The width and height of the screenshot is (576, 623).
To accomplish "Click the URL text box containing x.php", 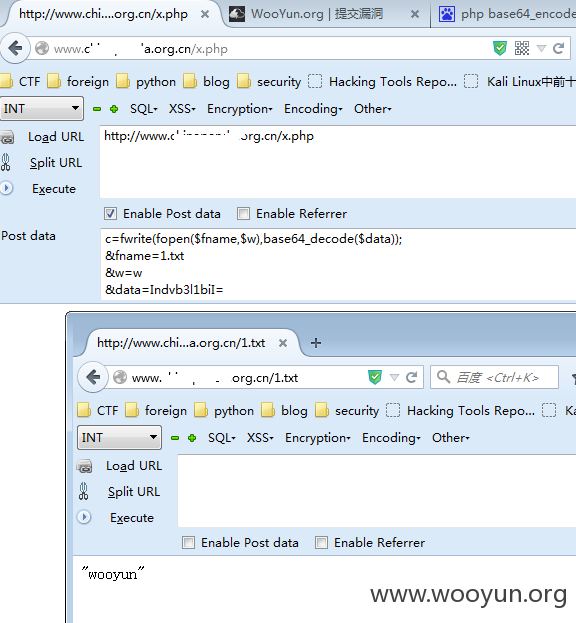I will 338,162.
